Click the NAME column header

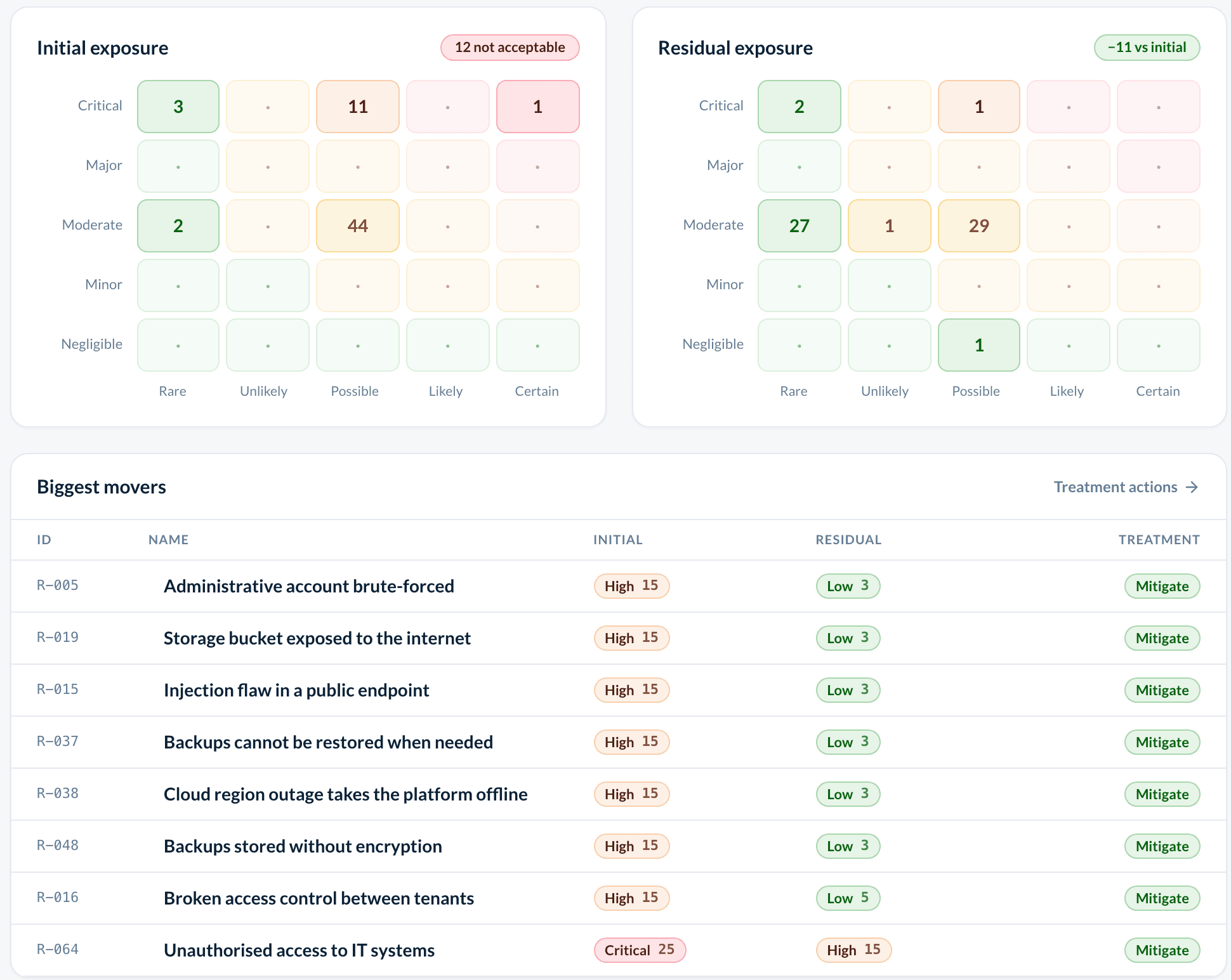pos(168,540)
